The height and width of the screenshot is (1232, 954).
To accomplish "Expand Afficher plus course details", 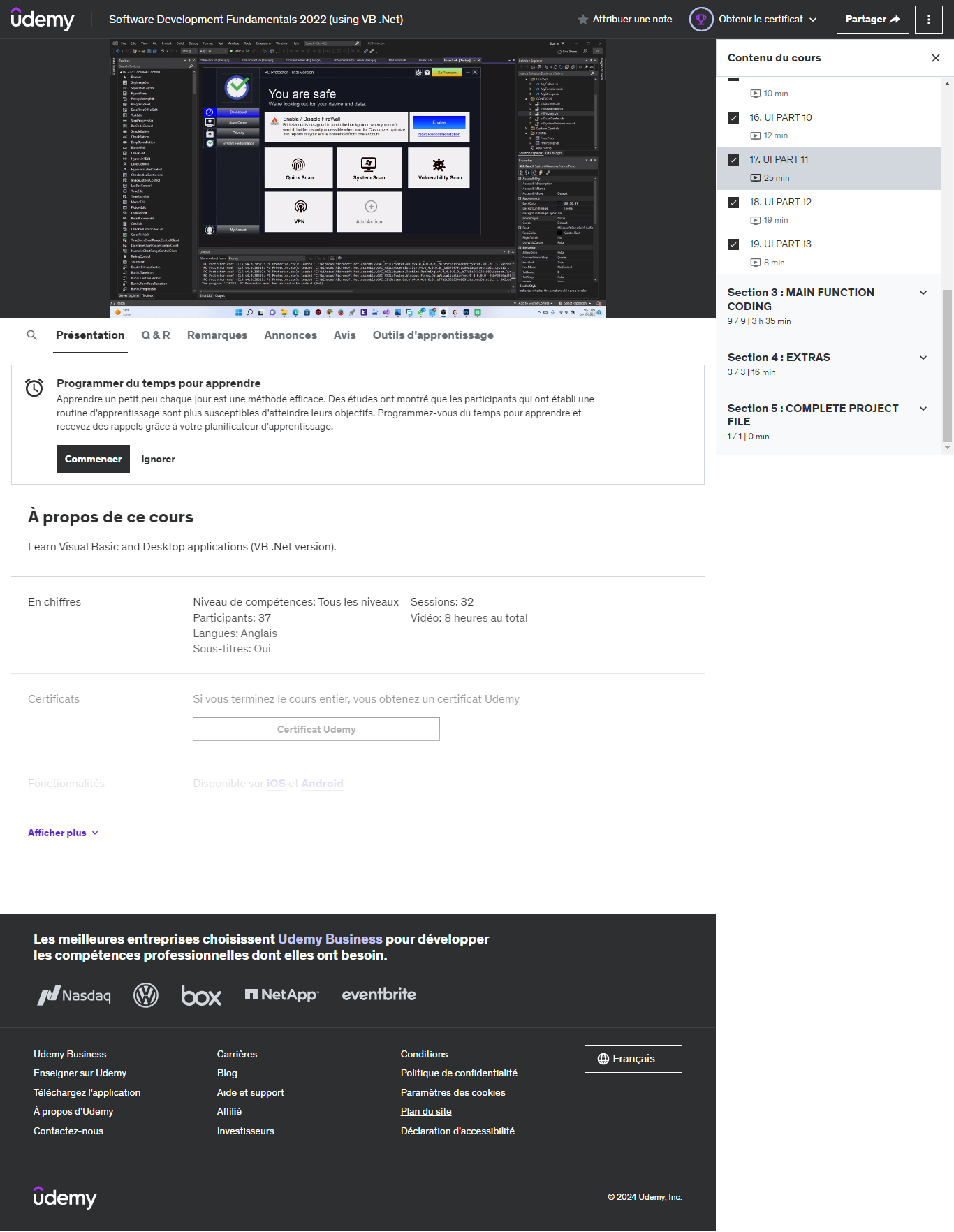I will [x=63, y=833].
